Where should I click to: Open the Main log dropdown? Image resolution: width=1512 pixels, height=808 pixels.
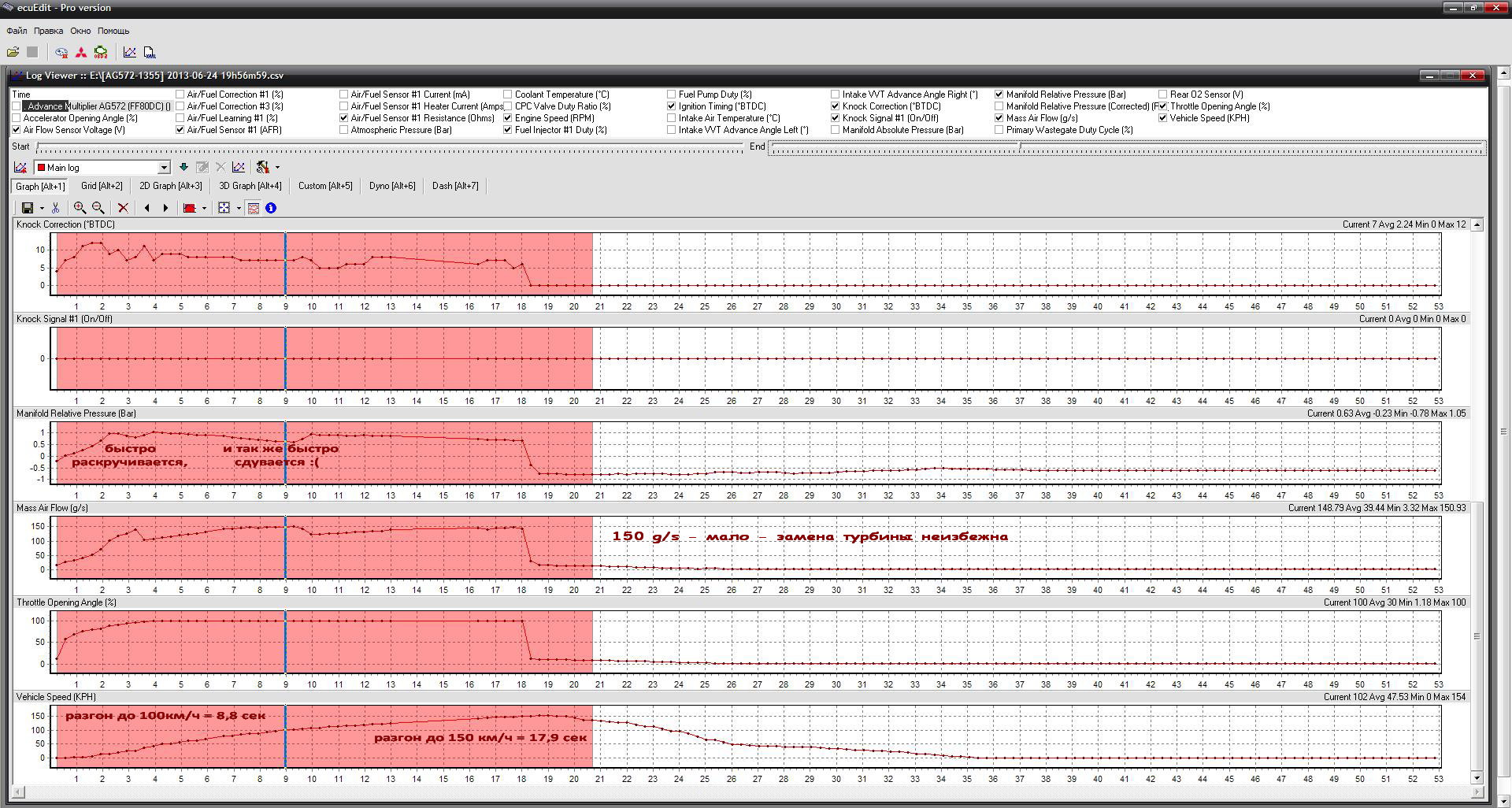tap(164, 168)
